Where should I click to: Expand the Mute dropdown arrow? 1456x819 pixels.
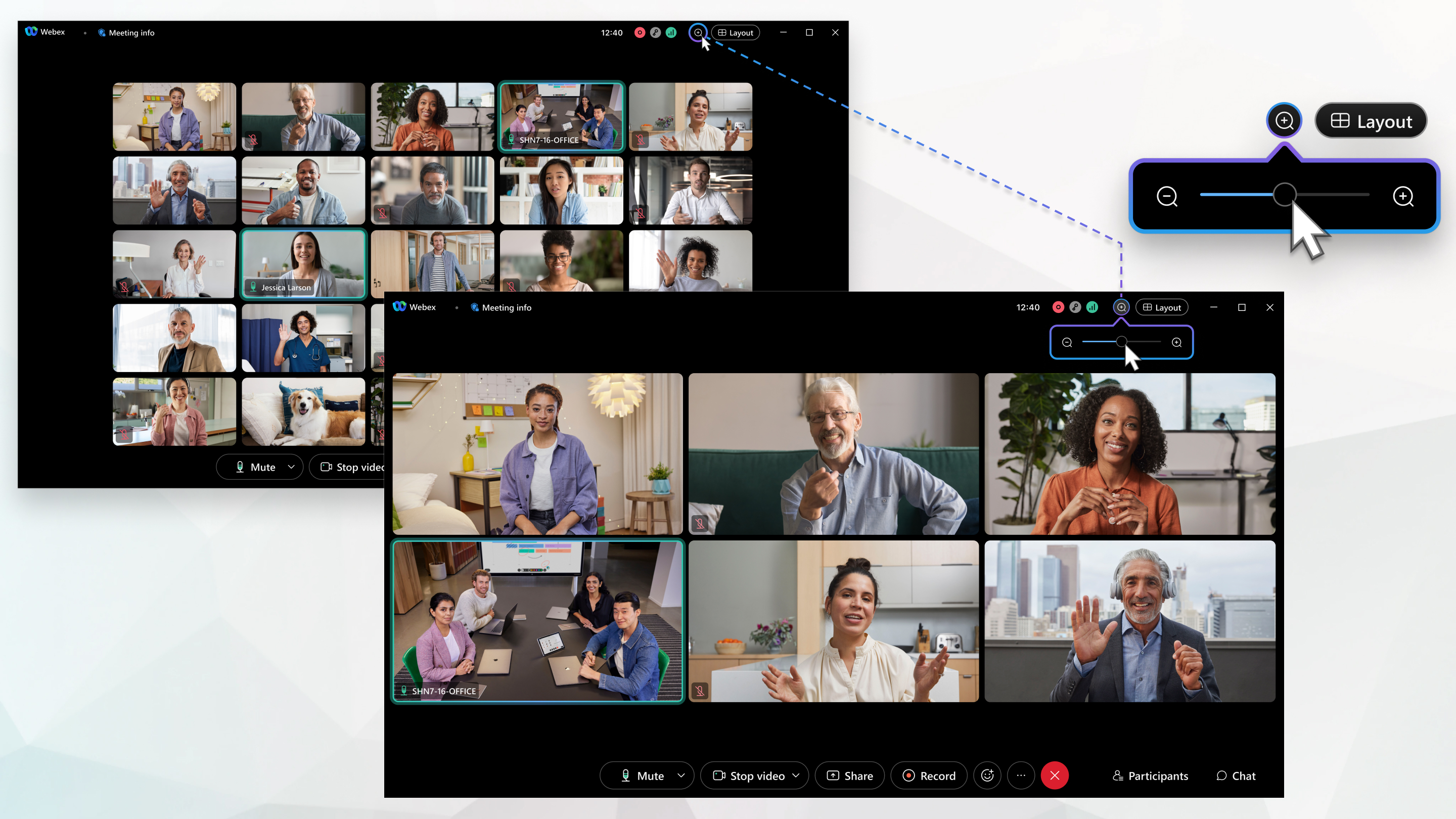(x=680, y=775)
